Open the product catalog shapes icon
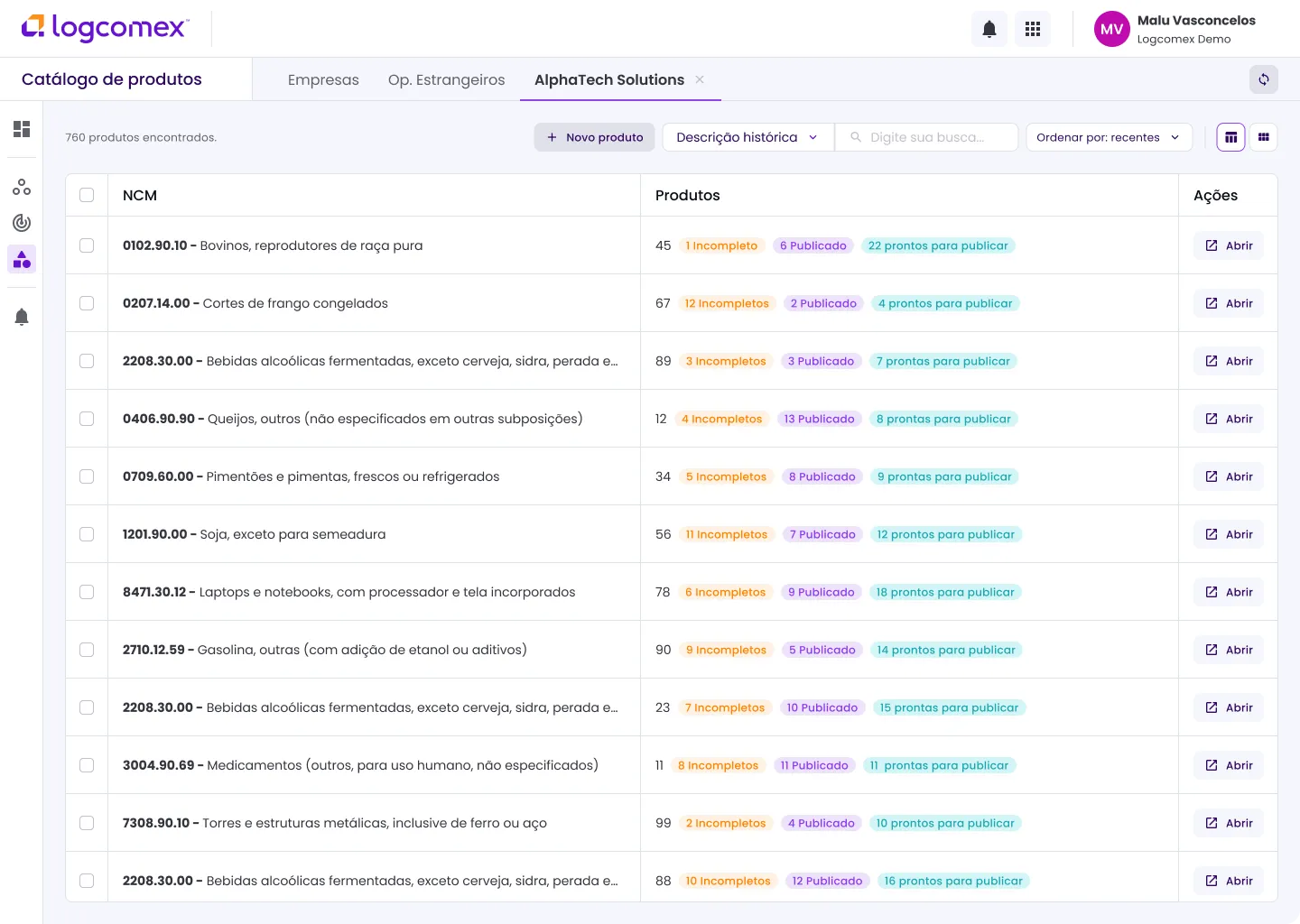This screenshot has width=1300, height=924. [x=22, y=259]
